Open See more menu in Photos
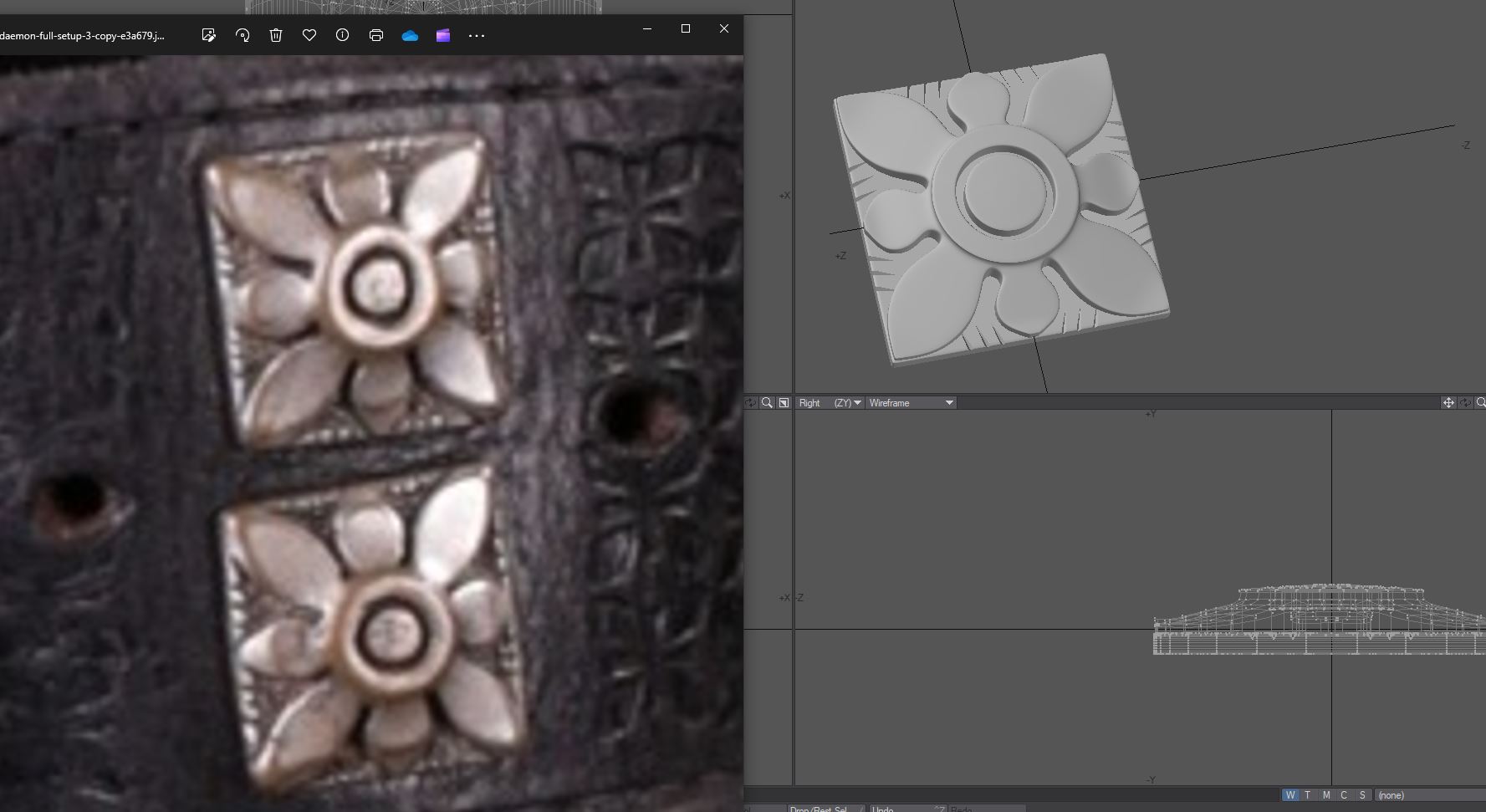The width and height of the screenshot is (1486, 812). point(477,36)
